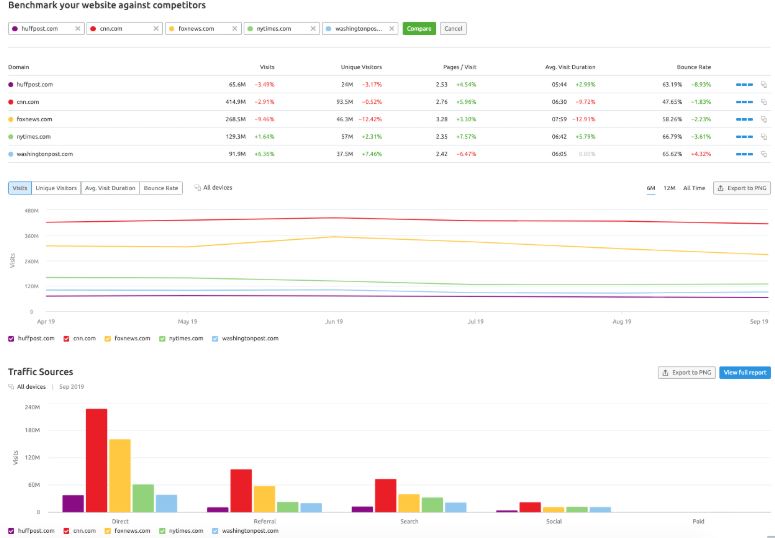Click the copy icon in washingtonpost.com row
The width and height of the screenshot is (775, 538).
764,154
